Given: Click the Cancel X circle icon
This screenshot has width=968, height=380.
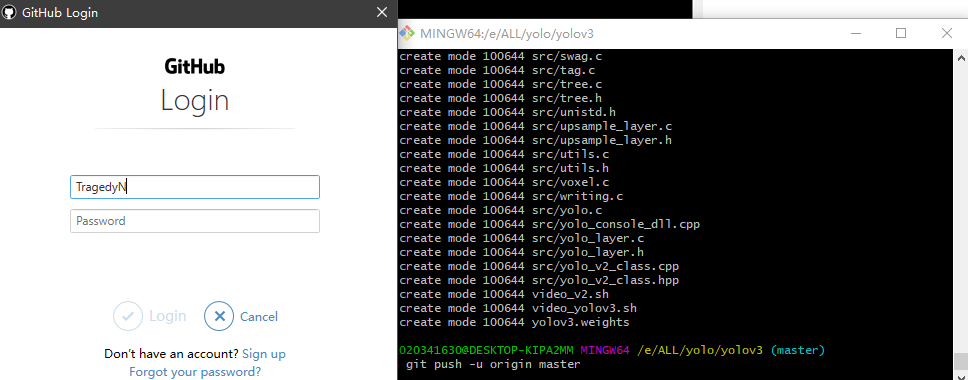Looking at the screenshot, I should tap(219, 316).
